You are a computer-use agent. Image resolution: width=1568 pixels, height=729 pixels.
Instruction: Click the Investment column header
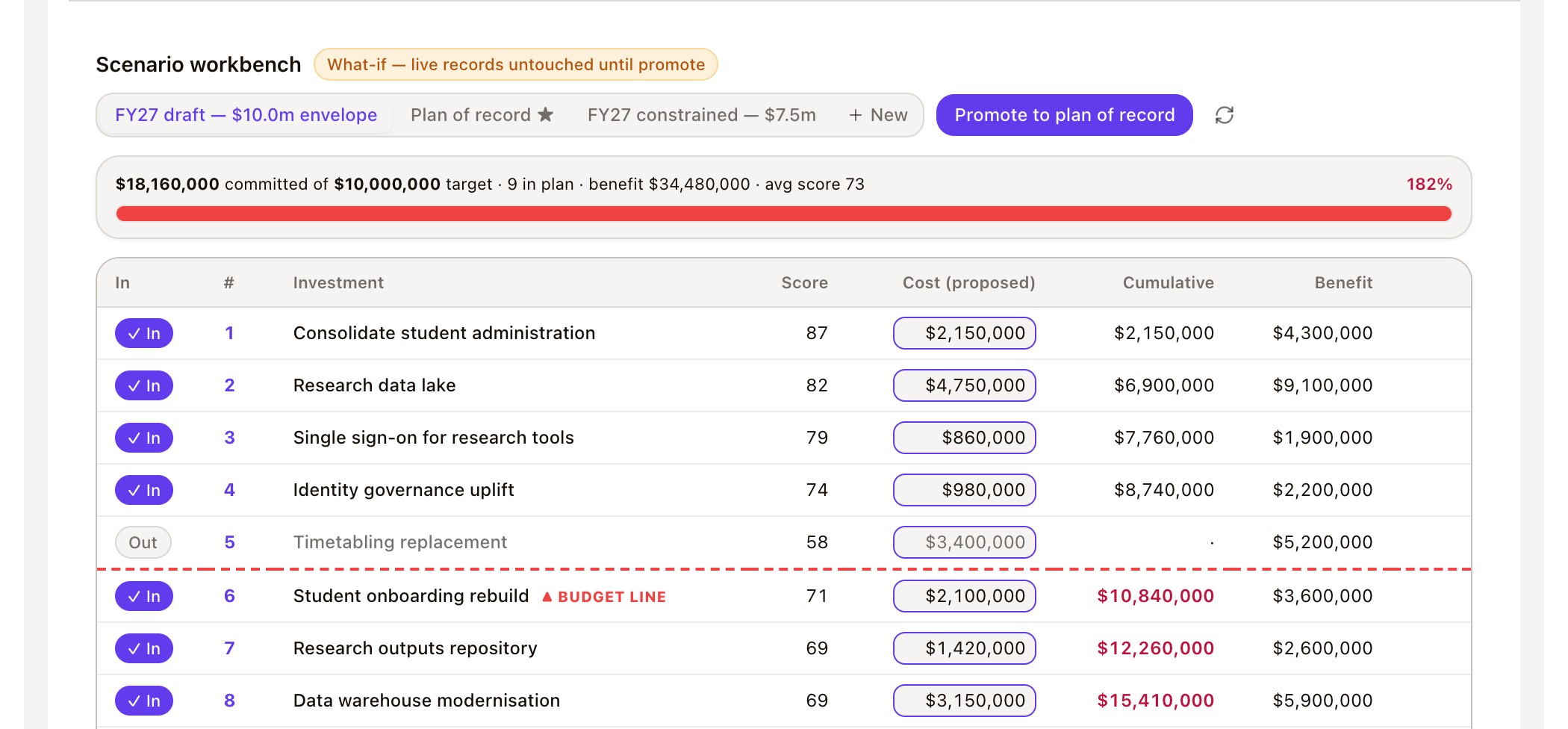coord(338,282)
